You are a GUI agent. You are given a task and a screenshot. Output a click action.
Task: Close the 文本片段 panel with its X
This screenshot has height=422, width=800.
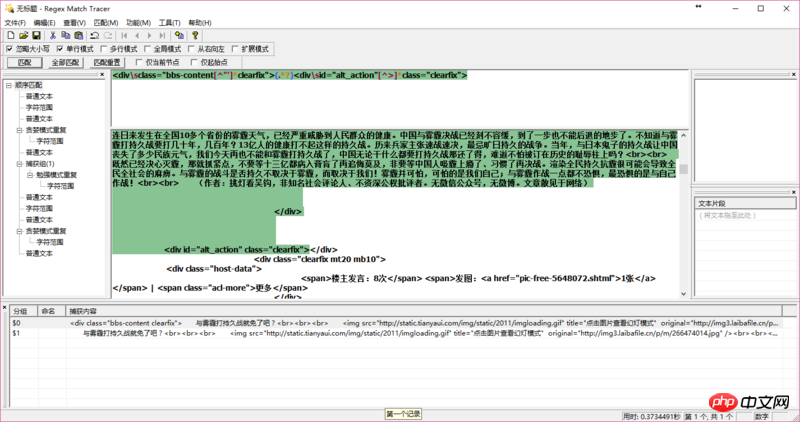click(793, 192)
